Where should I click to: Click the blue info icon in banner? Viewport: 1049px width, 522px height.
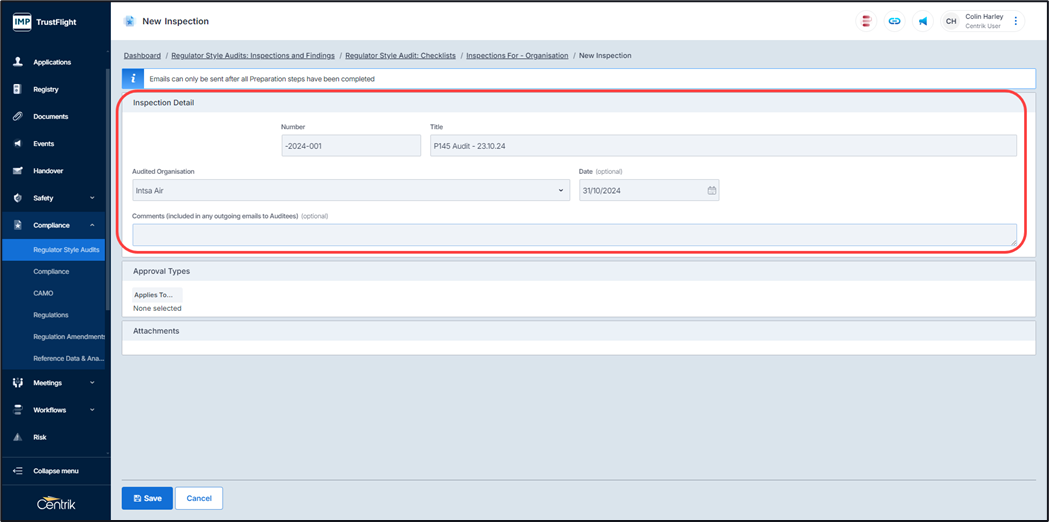click(x=133, y=78)
